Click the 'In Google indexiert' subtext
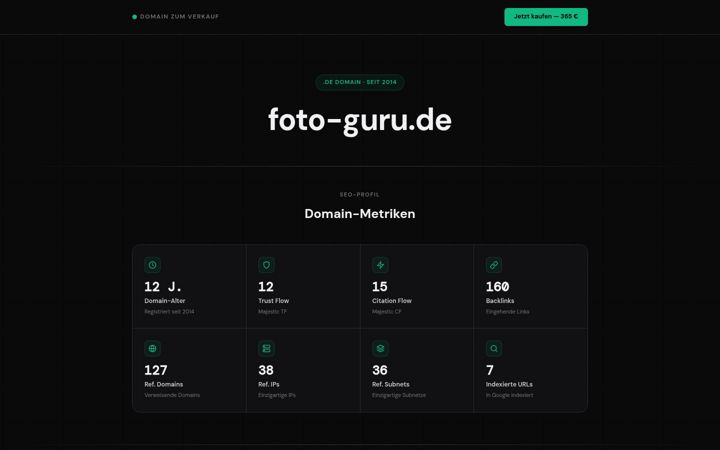 (510, 395)
